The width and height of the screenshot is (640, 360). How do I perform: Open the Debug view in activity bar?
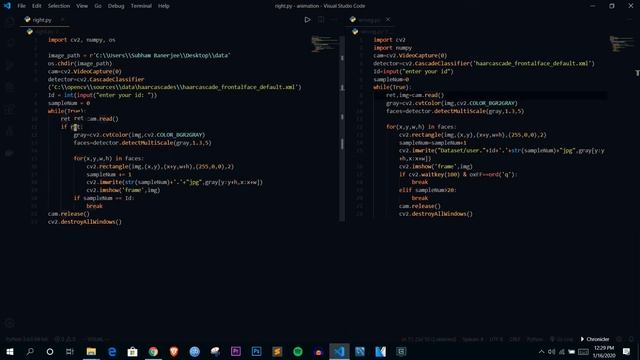[10, 87]
